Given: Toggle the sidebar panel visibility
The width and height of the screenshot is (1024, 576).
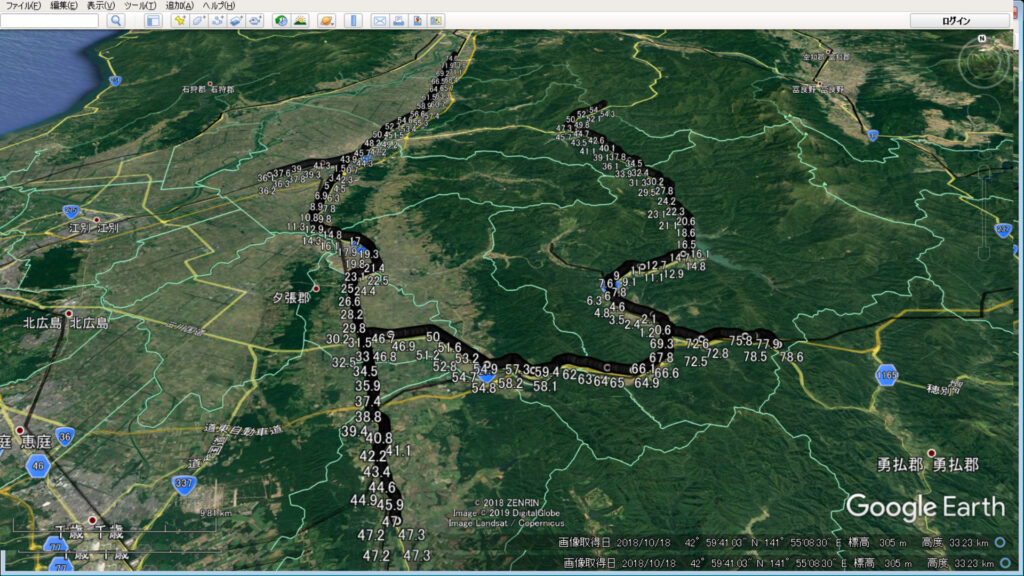Looking at the screenshot, I should click(x=152, y=20).
